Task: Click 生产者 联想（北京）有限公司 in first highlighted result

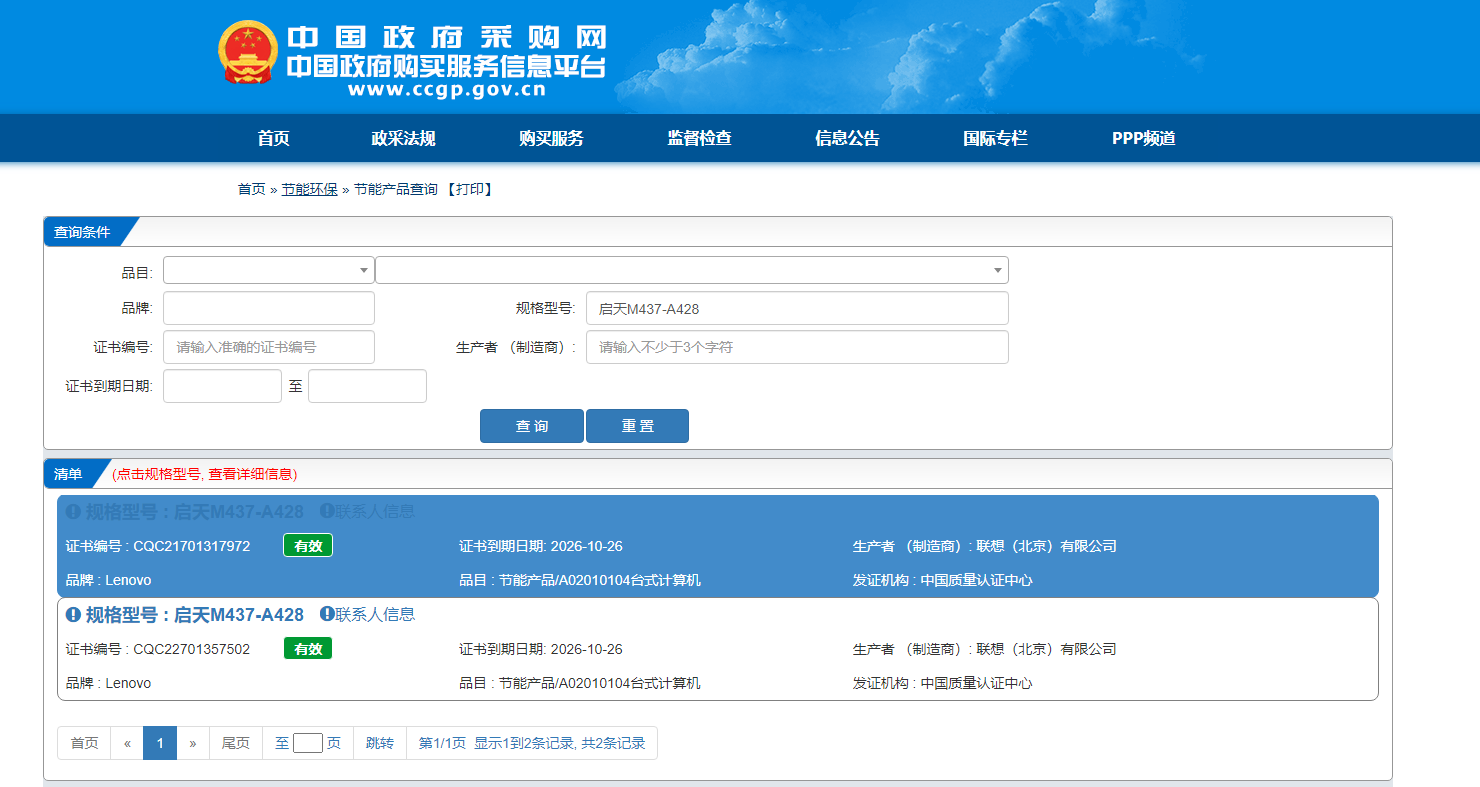Action: pyautogui.click(x=985, y=546)
